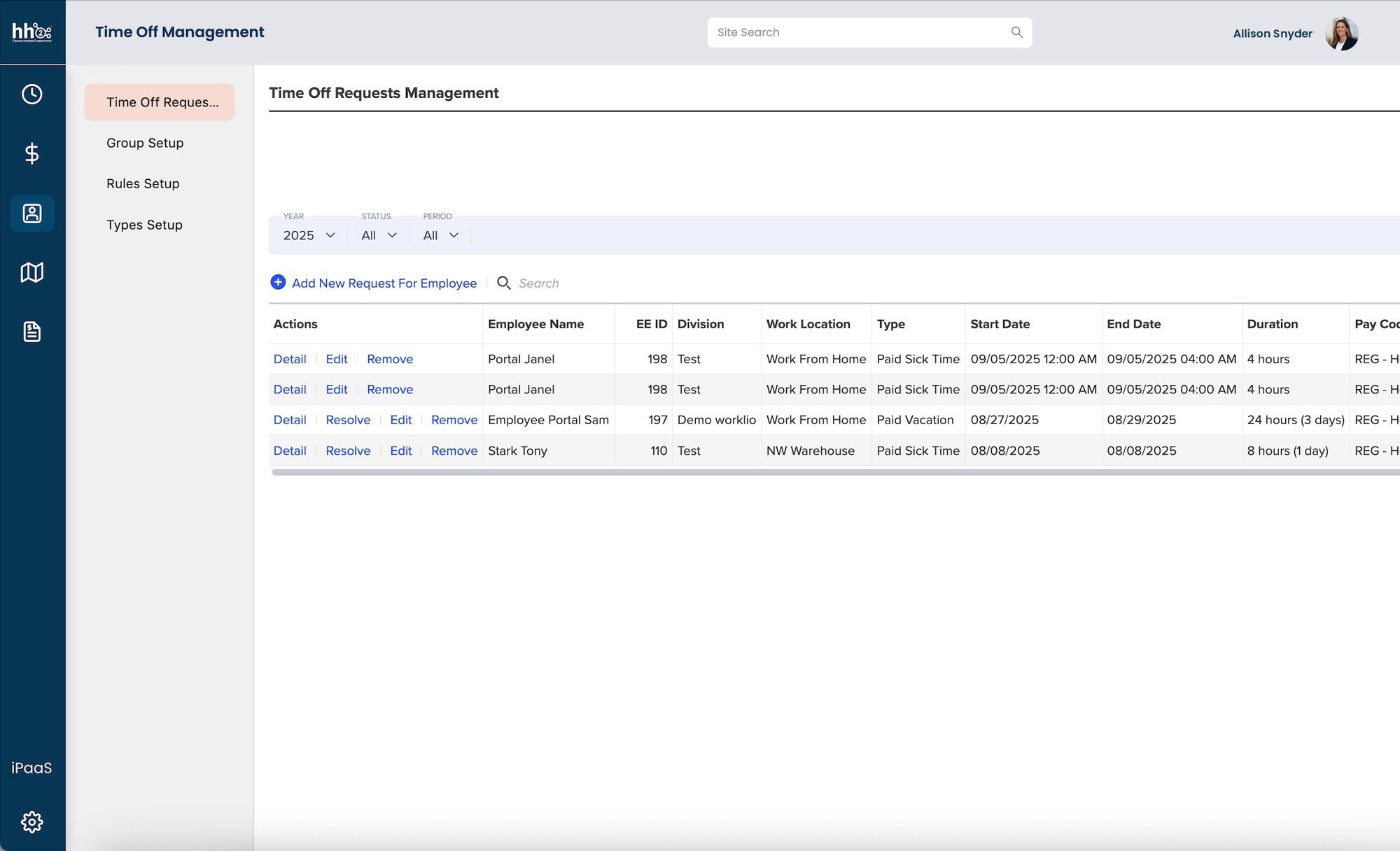Expand the Period filter dropdown
1400x851 pixels.
point(440,235)
